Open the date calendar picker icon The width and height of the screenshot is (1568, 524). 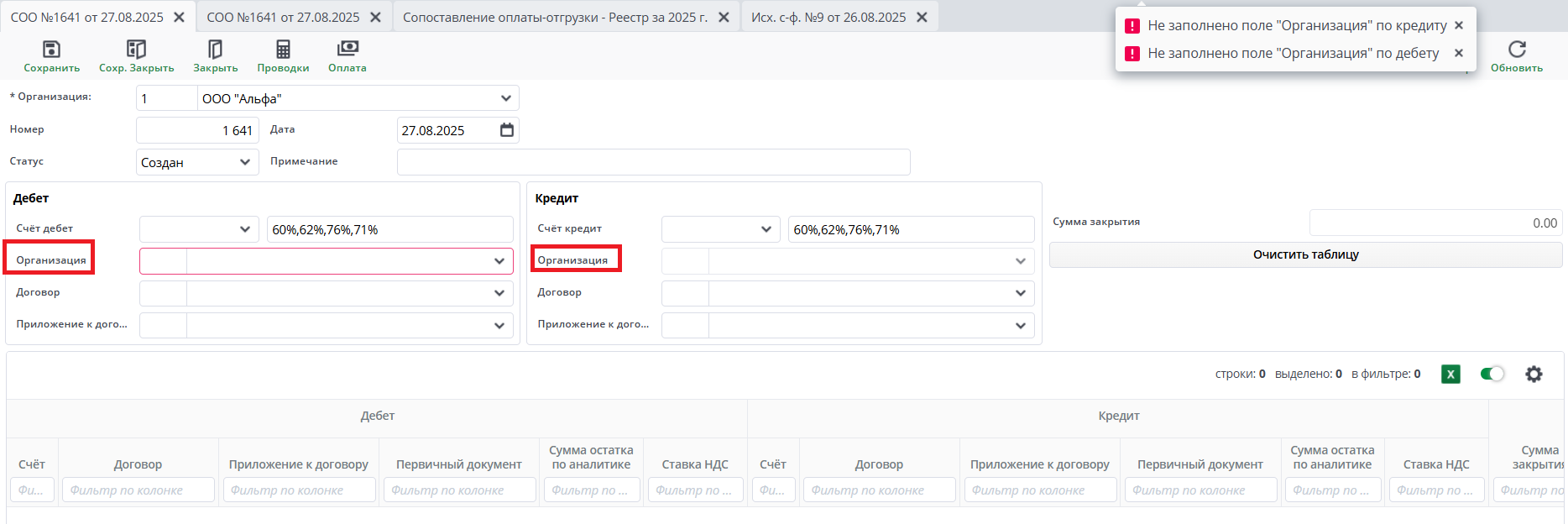pyautogui.click(x=507, y=130)
